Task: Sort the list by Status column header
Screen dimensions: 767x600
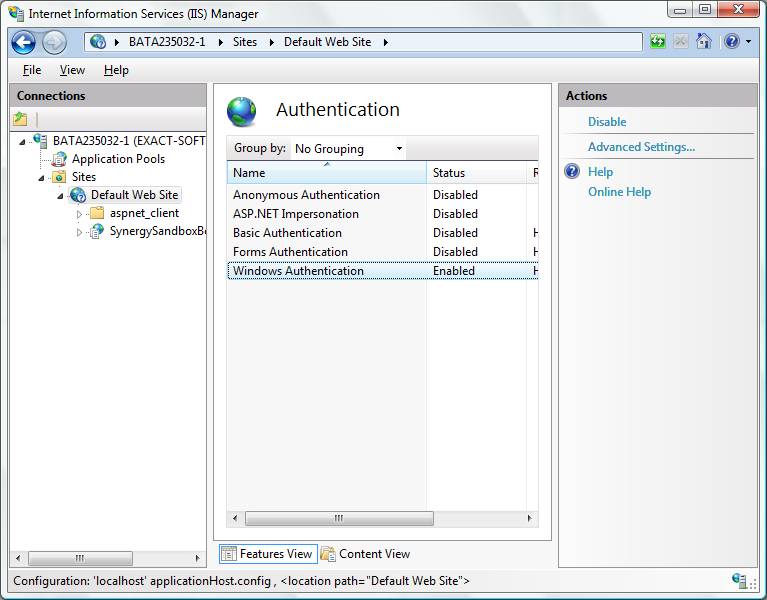Action: click(x=475, y=173)
